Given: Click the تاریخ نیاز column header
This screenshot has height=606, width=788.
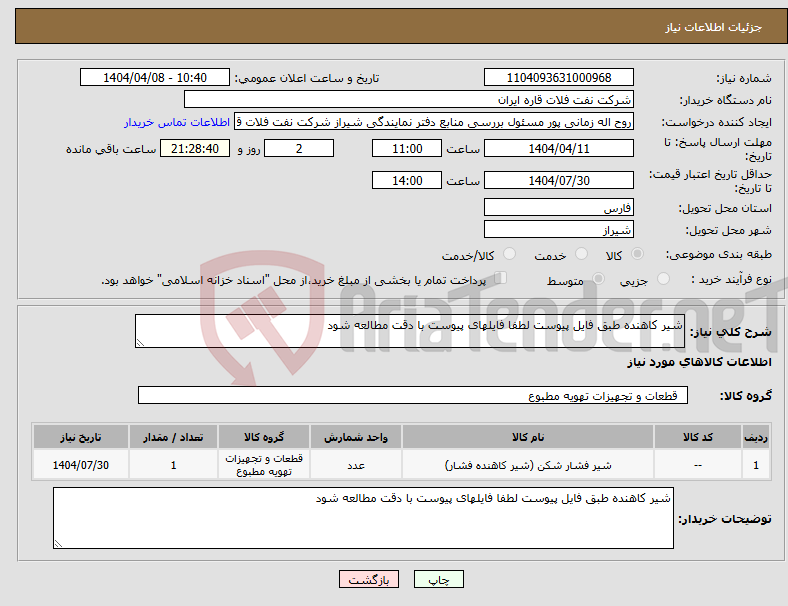Looking at the screenshot, I should [x=81, y=437].
